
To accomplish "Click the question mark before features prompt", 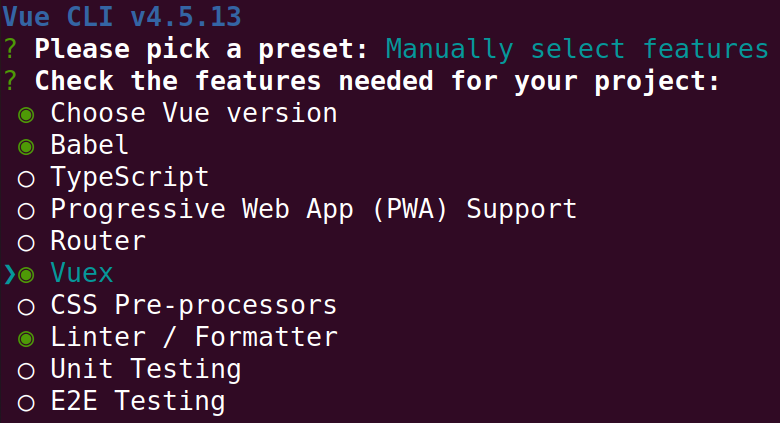I will tap(10, 81).
